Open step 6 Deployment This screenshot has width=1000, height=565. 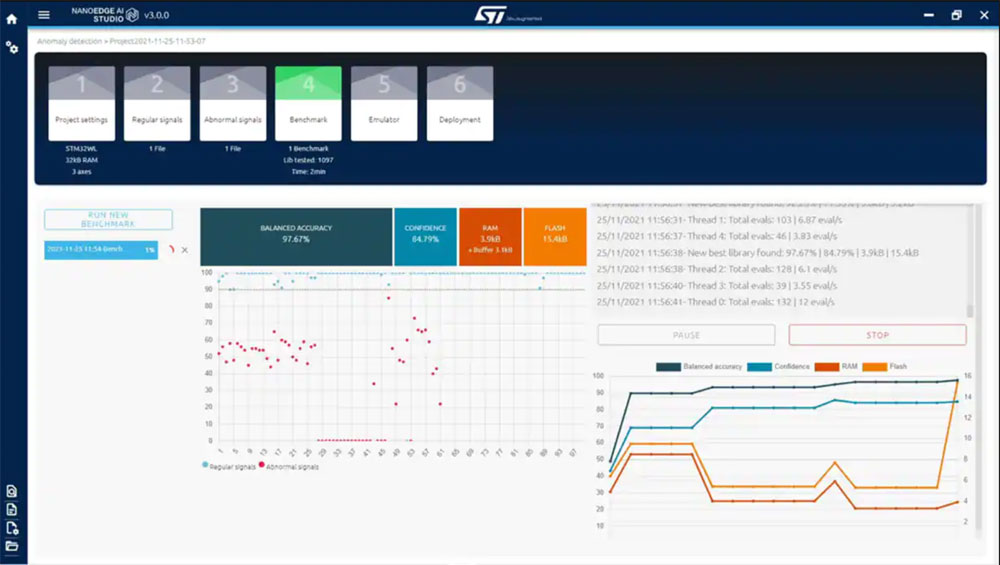[x=460, y=103]
